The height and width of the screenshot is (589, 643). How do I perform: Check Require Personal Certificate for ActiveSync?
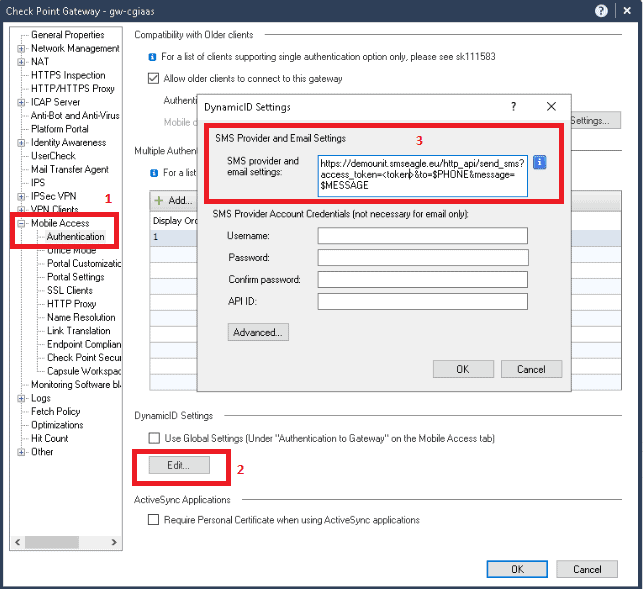153,520
